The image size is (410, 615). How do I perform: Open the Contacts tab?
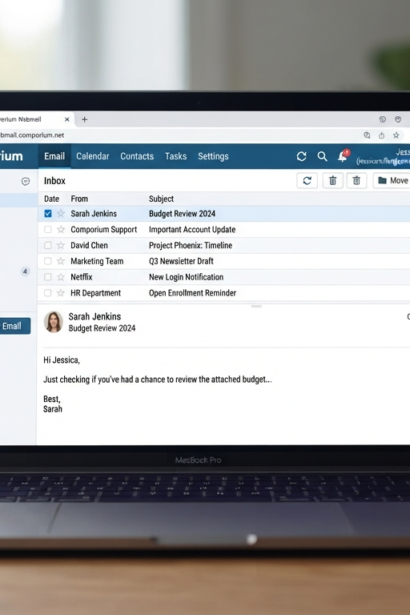pos(137,156)
